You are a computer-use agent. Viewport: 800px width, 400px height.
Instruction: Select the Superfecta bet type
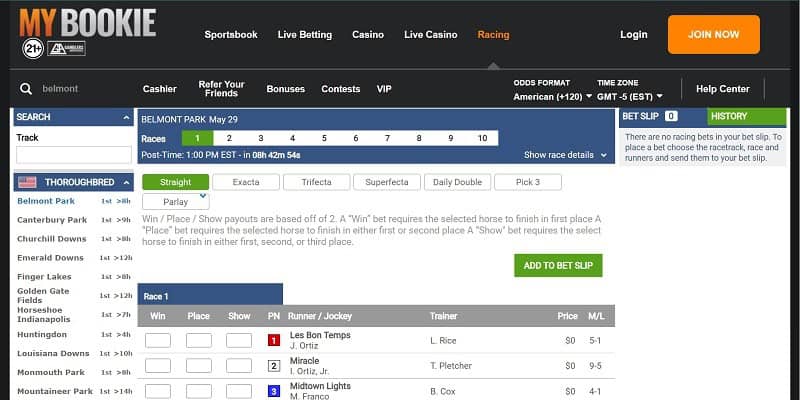(x=387, y=182)
